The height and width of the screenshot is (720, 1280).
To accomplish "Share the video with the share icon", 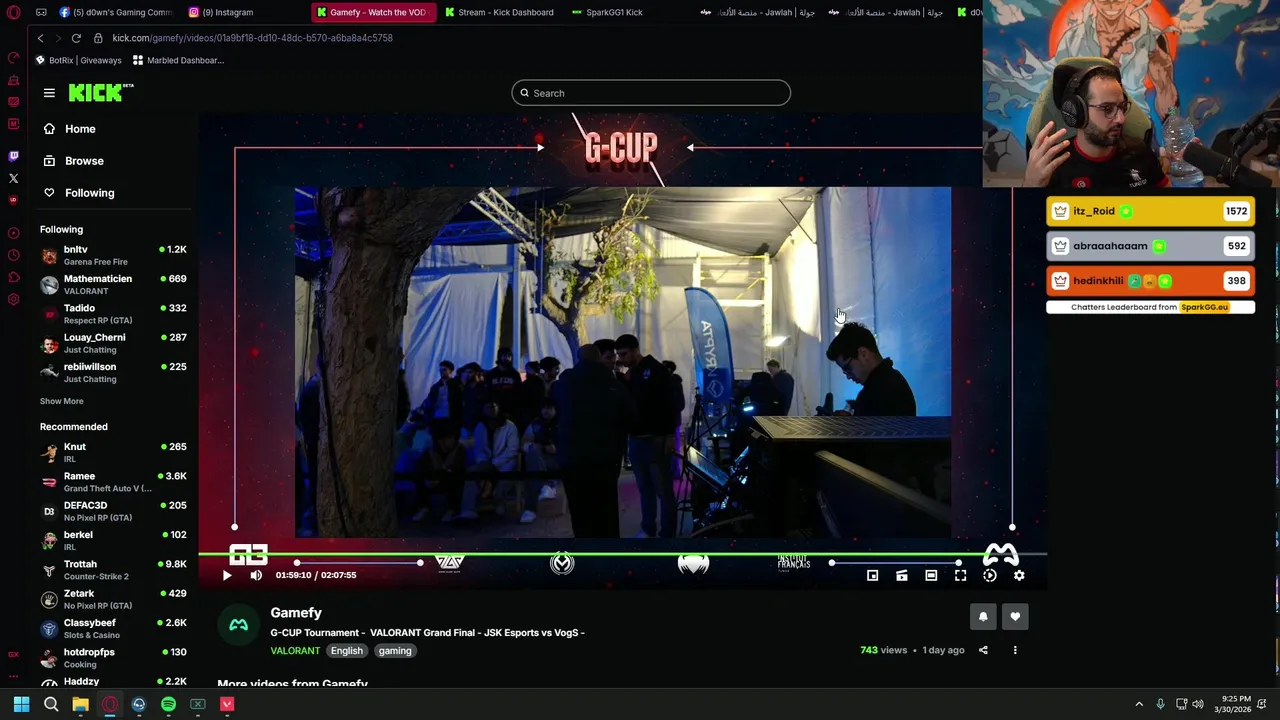I will (x=983, y=650).
